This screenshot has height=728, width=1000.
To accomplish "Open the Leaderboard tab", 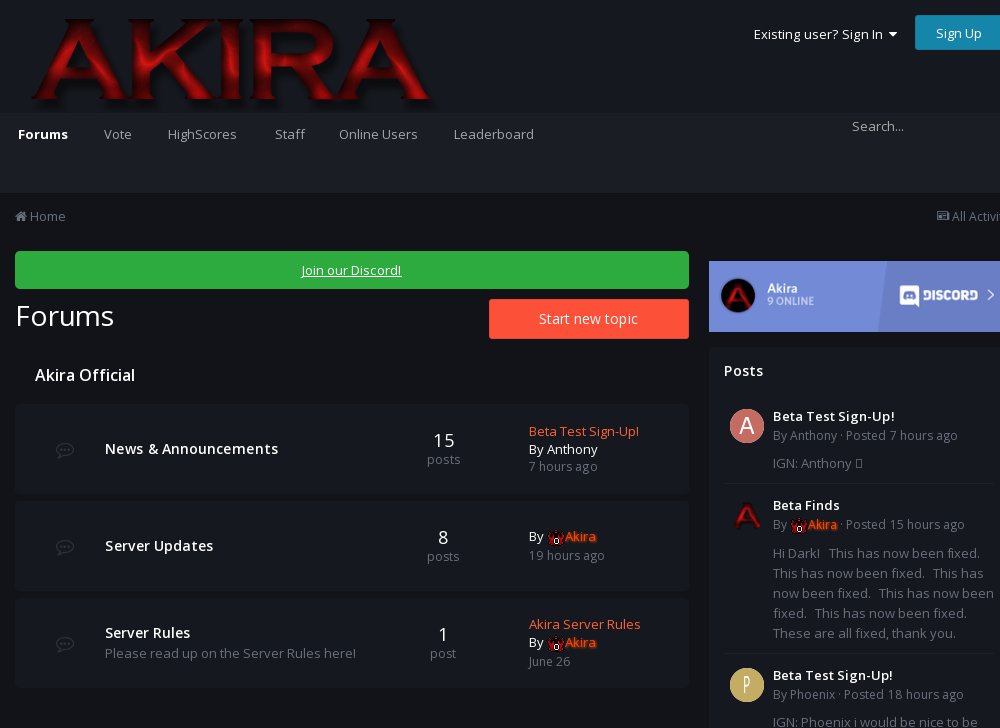I will click(494, 134).
